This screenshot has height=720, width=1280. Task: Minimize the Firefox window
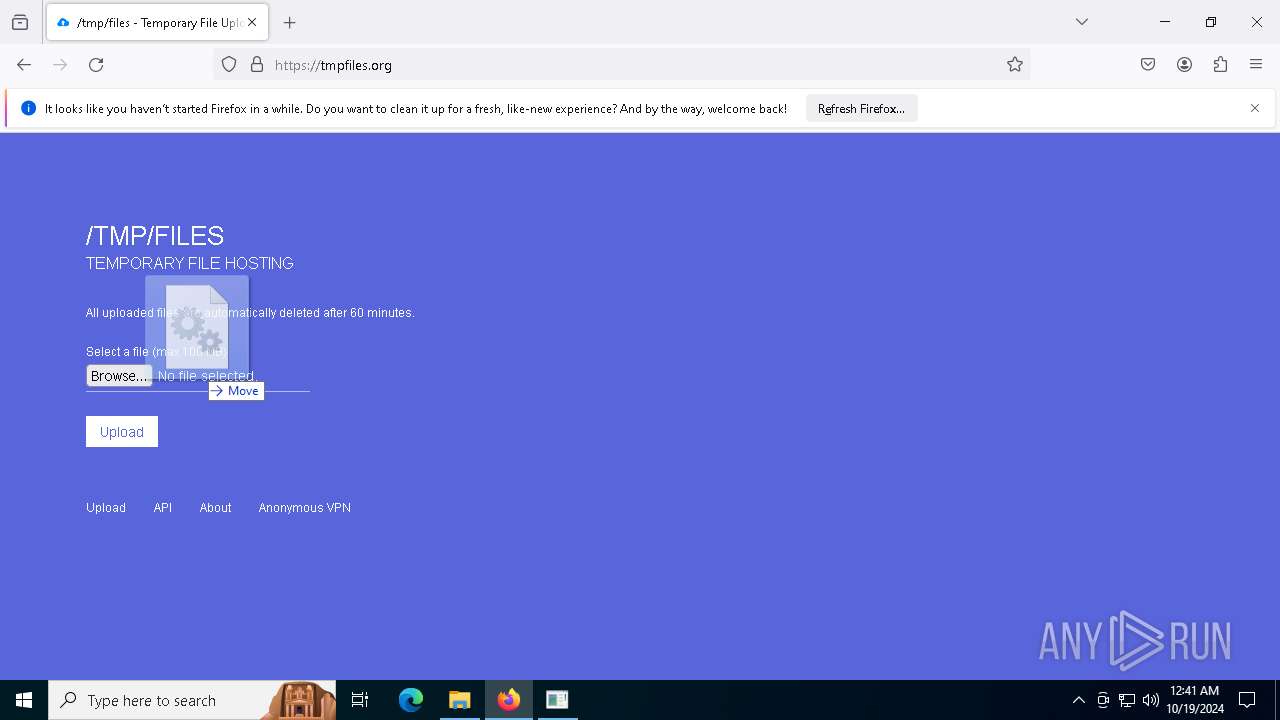(x=1165, y=22)
